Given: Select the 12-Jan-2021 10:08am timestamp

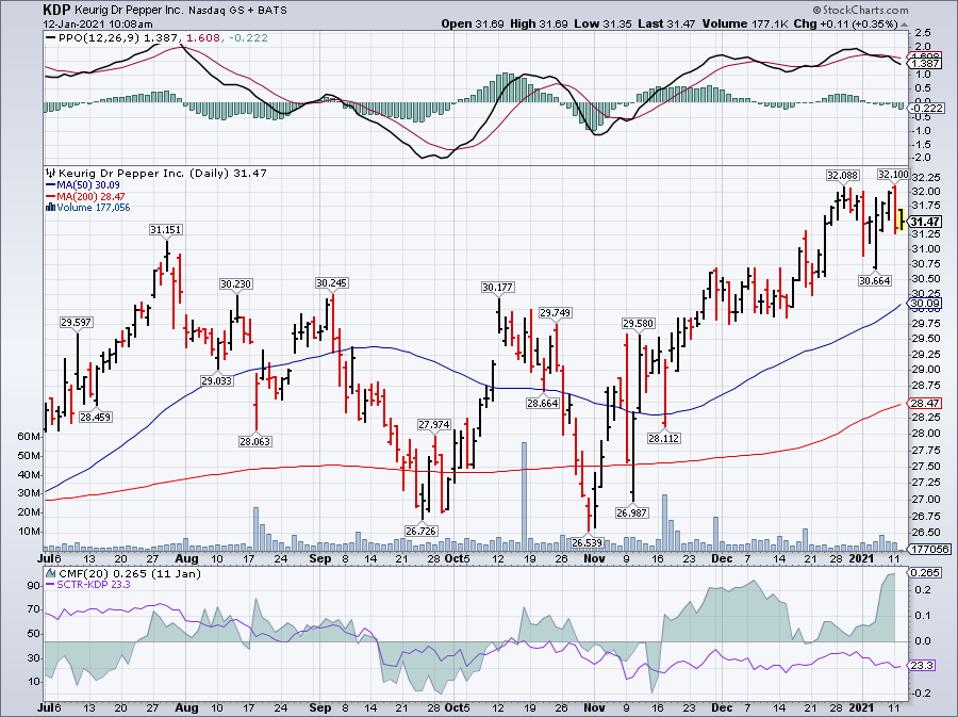Looking at the screenshot, I should click(98, 24).
